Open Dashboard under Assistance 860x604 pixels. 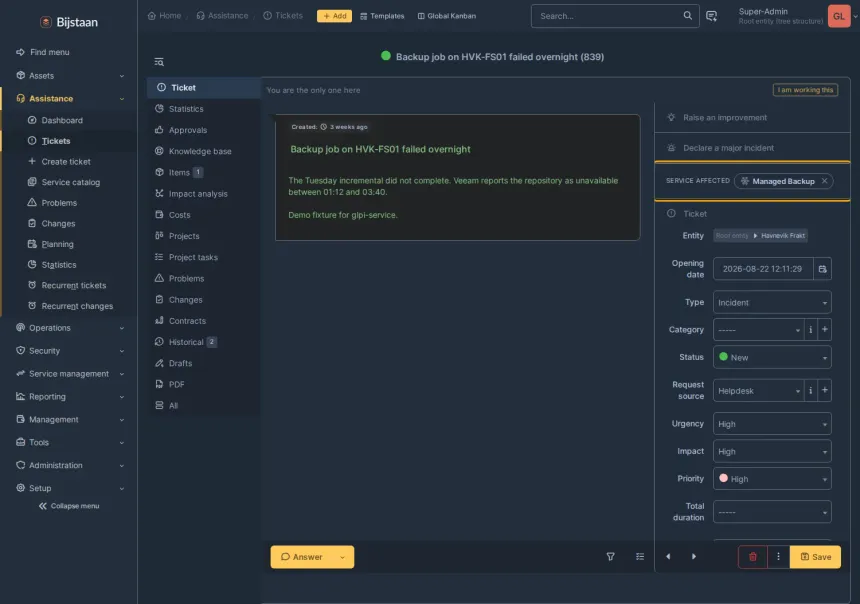coord(55,120)
